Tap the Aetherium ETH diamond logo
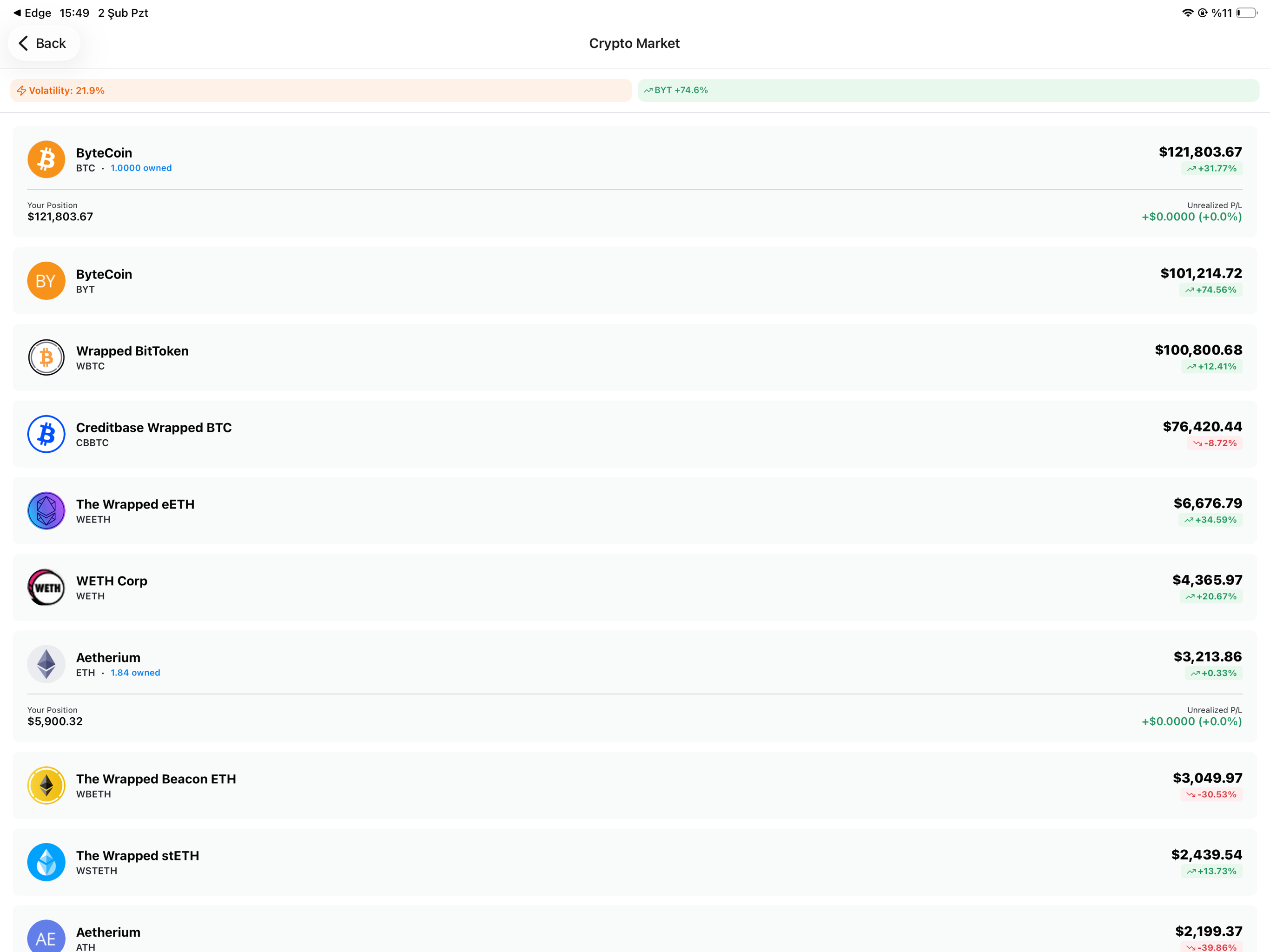 click(46, 664)
